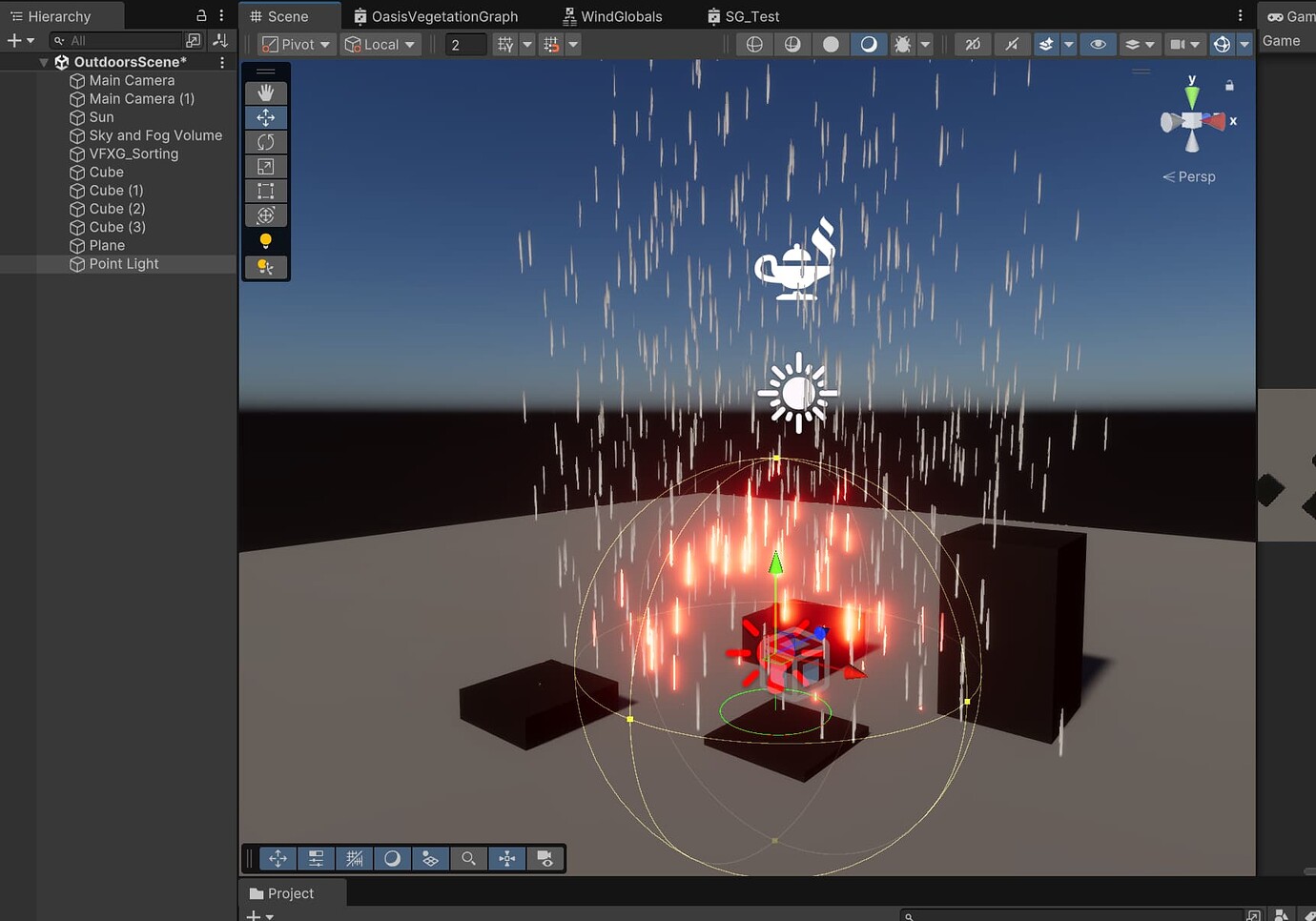Click the camera overlay icon in the bottom toolbar
The image size is (1316, 921).
(545, 858)
